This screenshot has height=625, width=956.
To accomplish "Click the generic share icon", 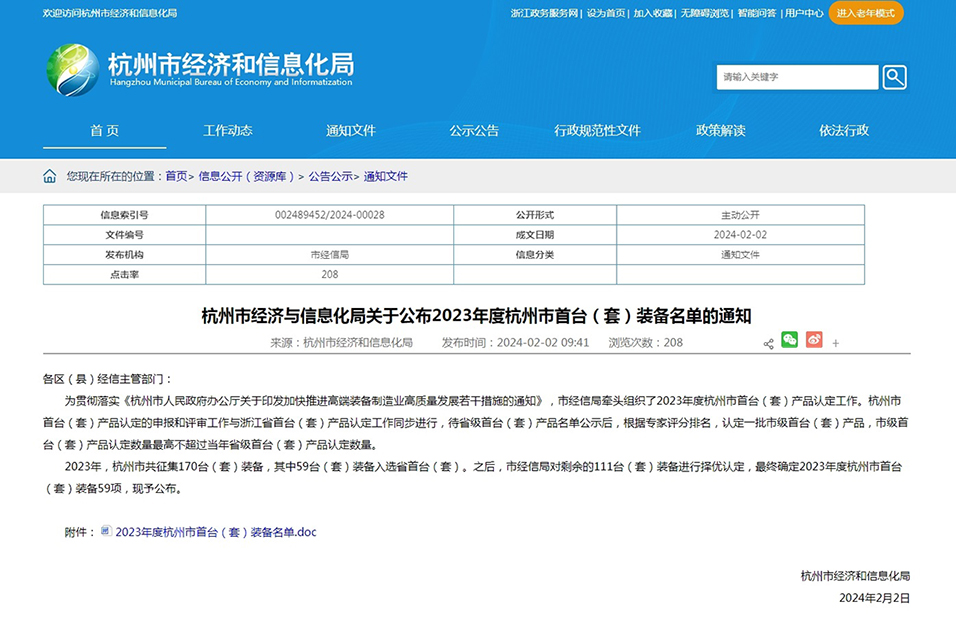I will tap(768, 343).
